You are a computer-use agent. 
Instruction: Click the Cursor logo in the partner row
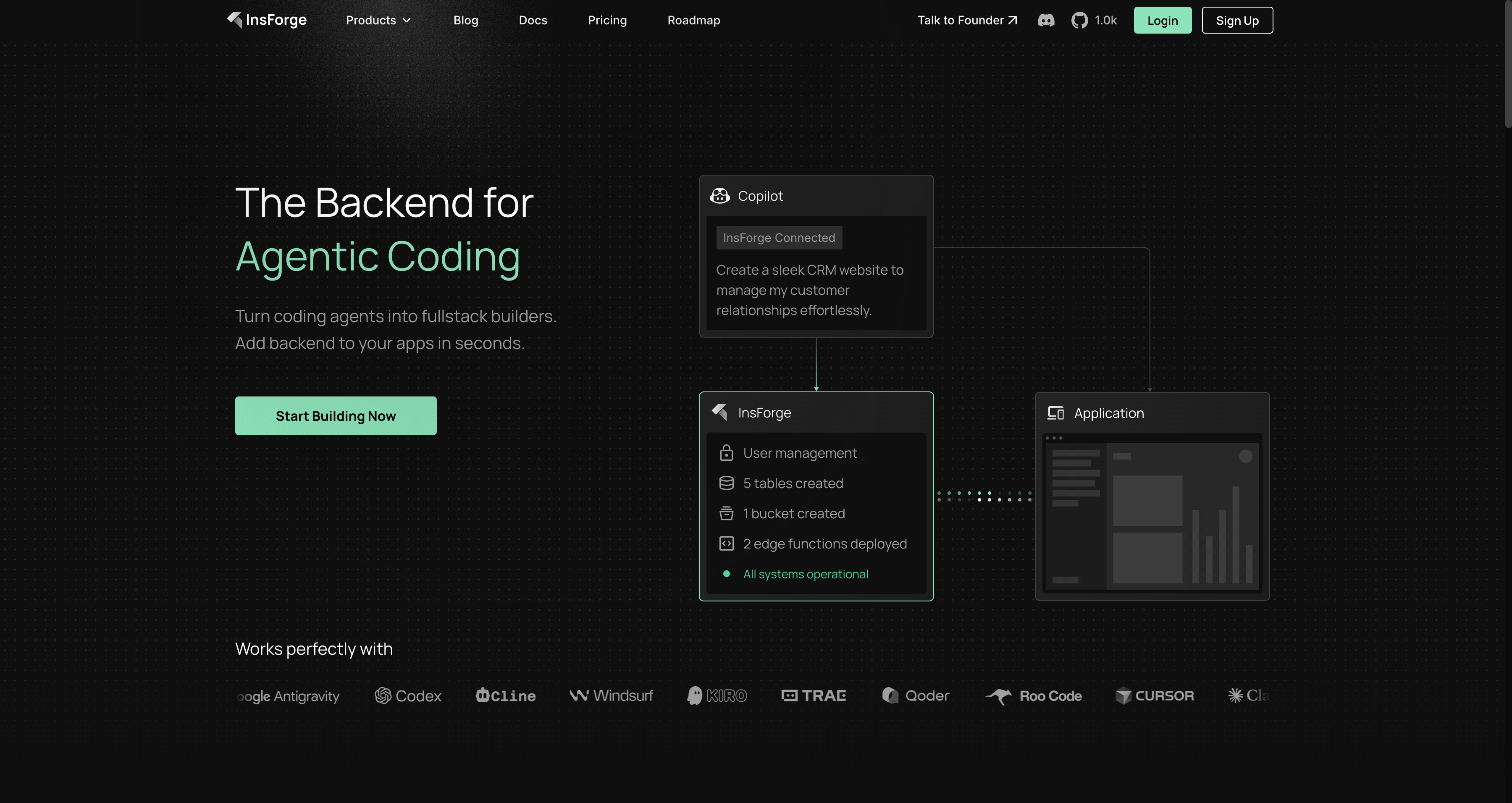[1155, 695]
